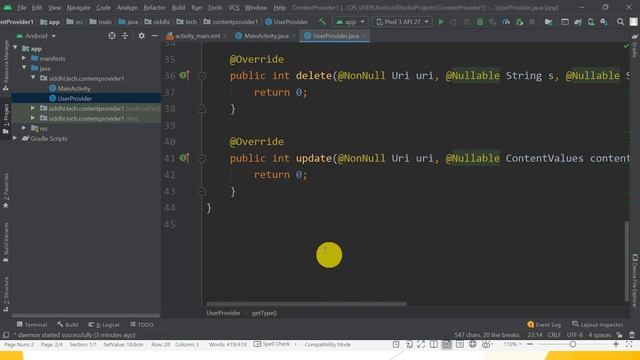Switch to the activity_main.xml tab

[197, 36]
